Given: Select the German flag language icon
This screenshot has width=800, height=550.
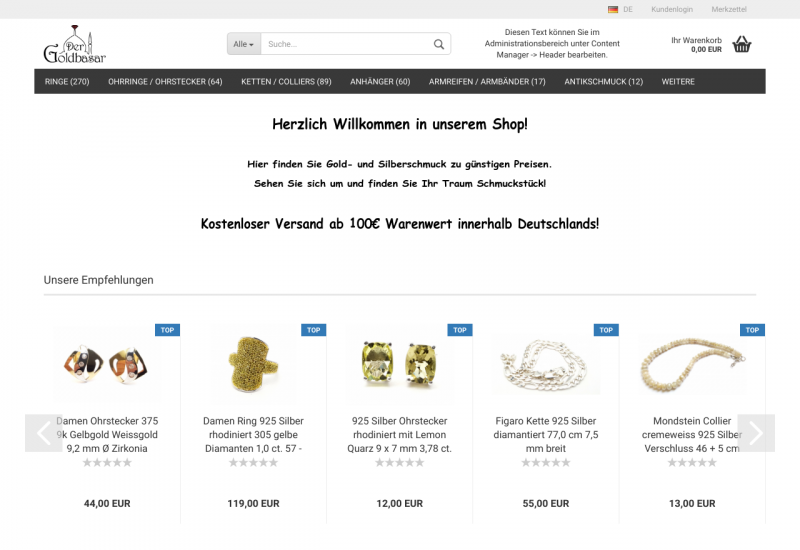Looking at the screenshot, I should tap(613, 9).
